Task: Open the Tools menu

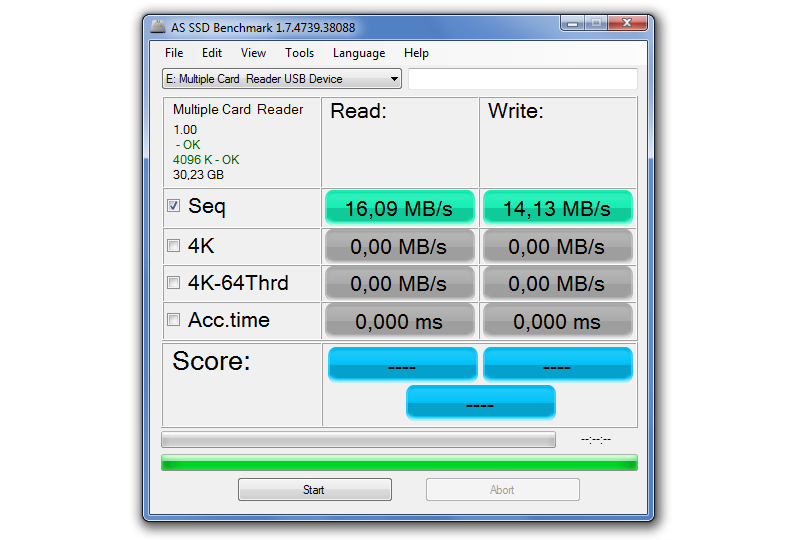Action: (299, 53)
